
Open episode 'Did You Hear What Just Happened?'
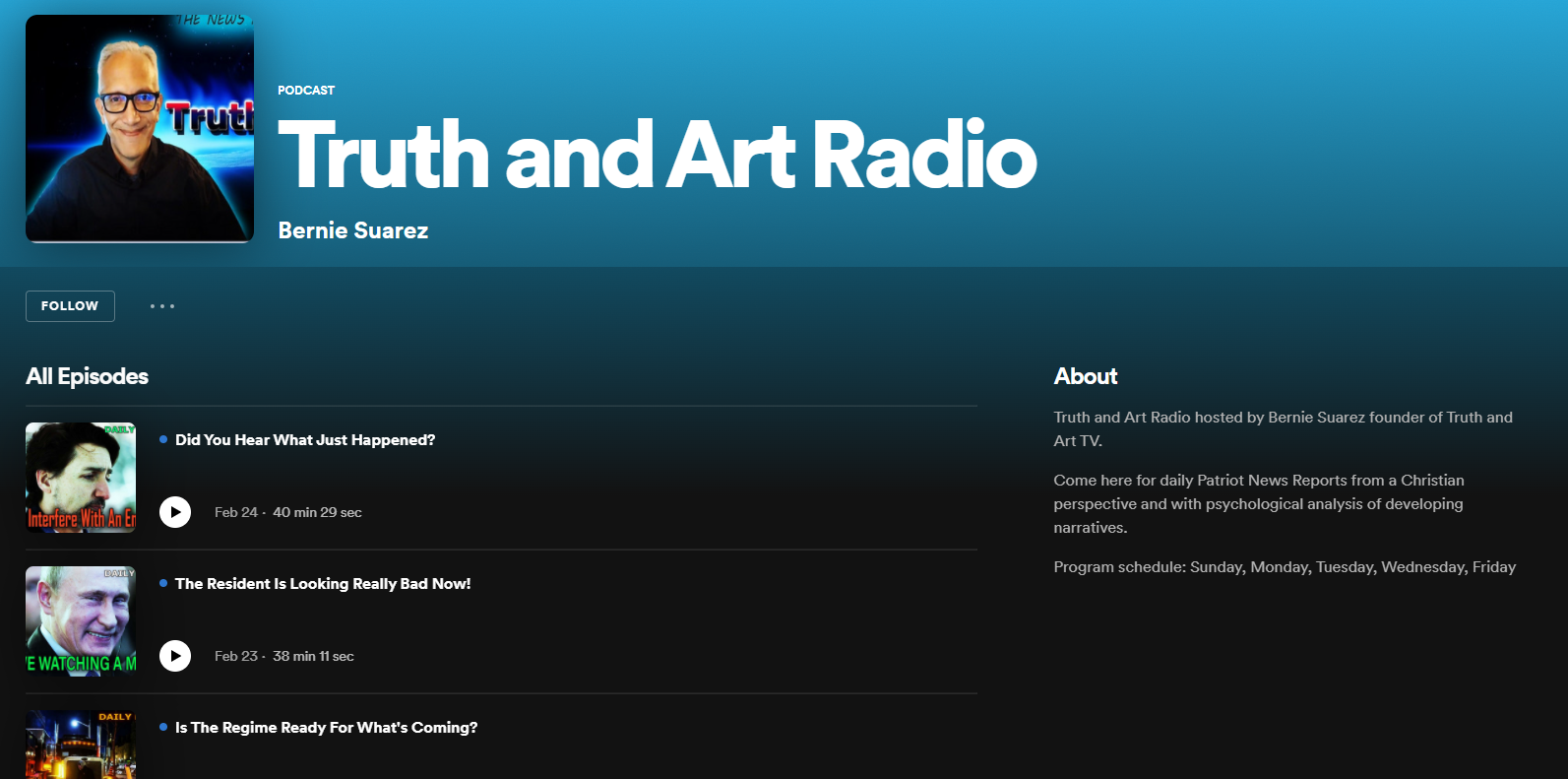point(305,440)
